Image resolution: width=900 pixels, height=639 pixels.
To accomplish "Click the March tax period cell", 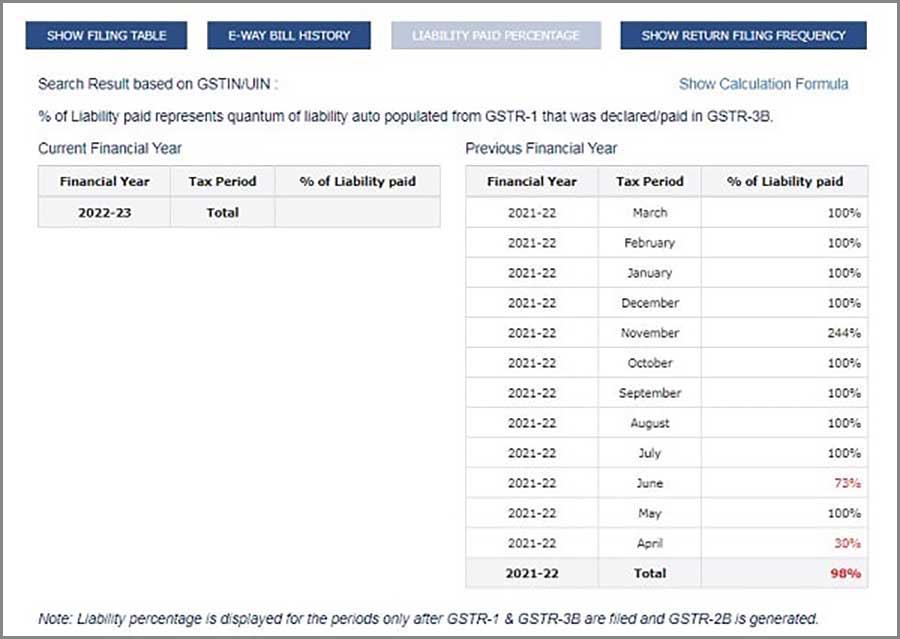I will tap(649, 213).
